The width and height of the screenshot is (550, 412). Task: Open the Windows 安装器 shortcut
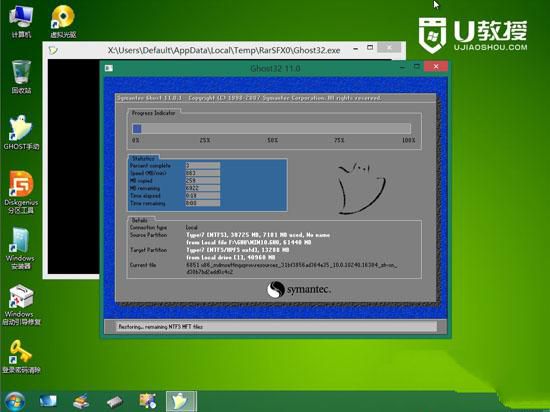(x=20, y=248)
